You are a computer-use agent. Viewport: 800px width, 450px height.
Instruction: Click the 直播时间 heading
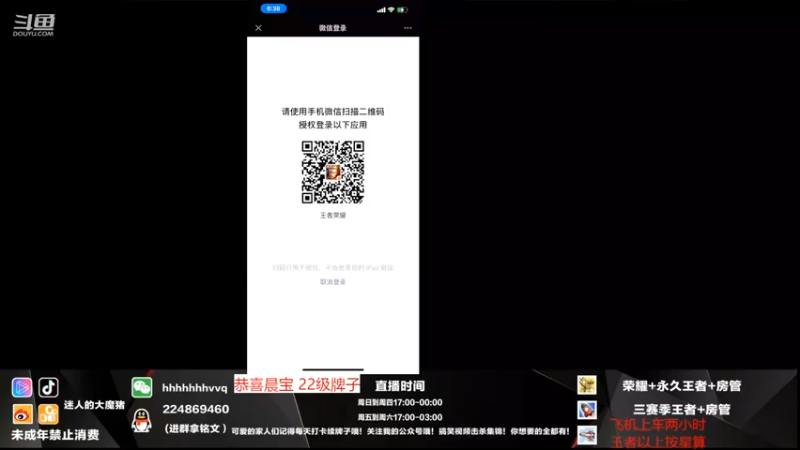399,386
